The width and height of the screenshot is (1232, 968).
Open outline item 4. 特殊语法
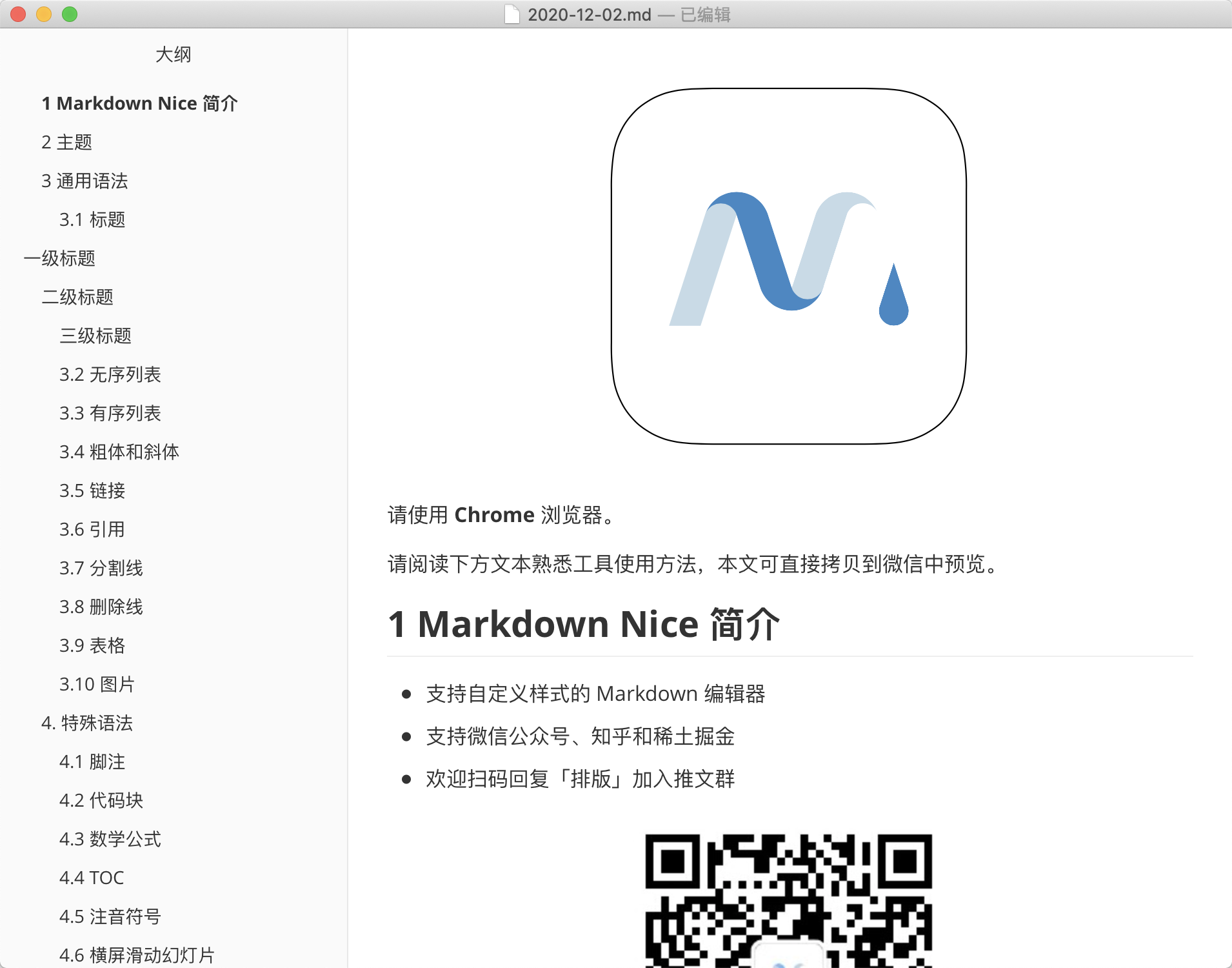87,723
